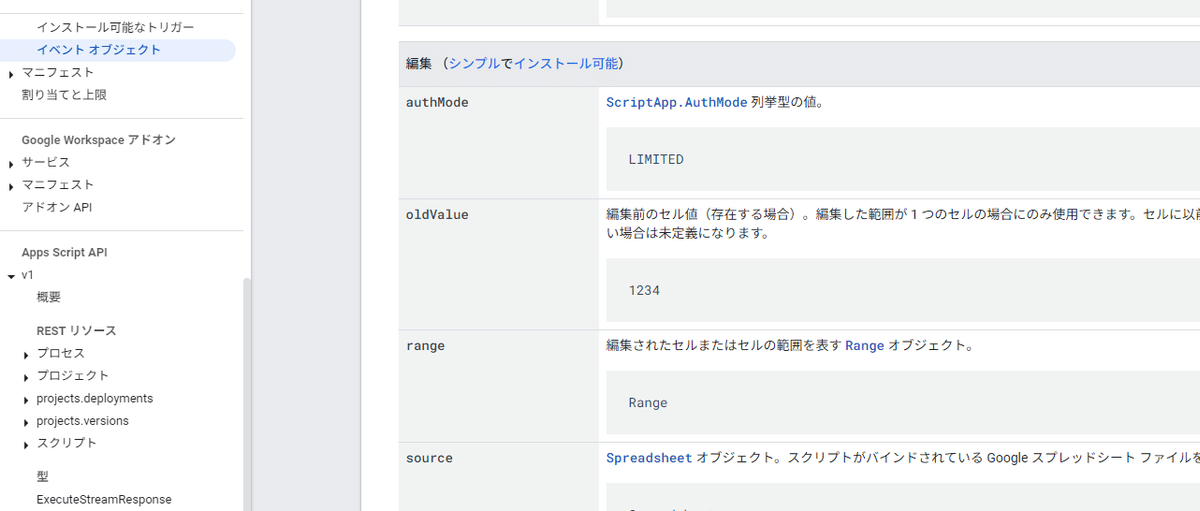The height and width of the screenshot is (511, 1200).
Task: Open 割り当てと上限 page
Action: (x=64, y=95)
